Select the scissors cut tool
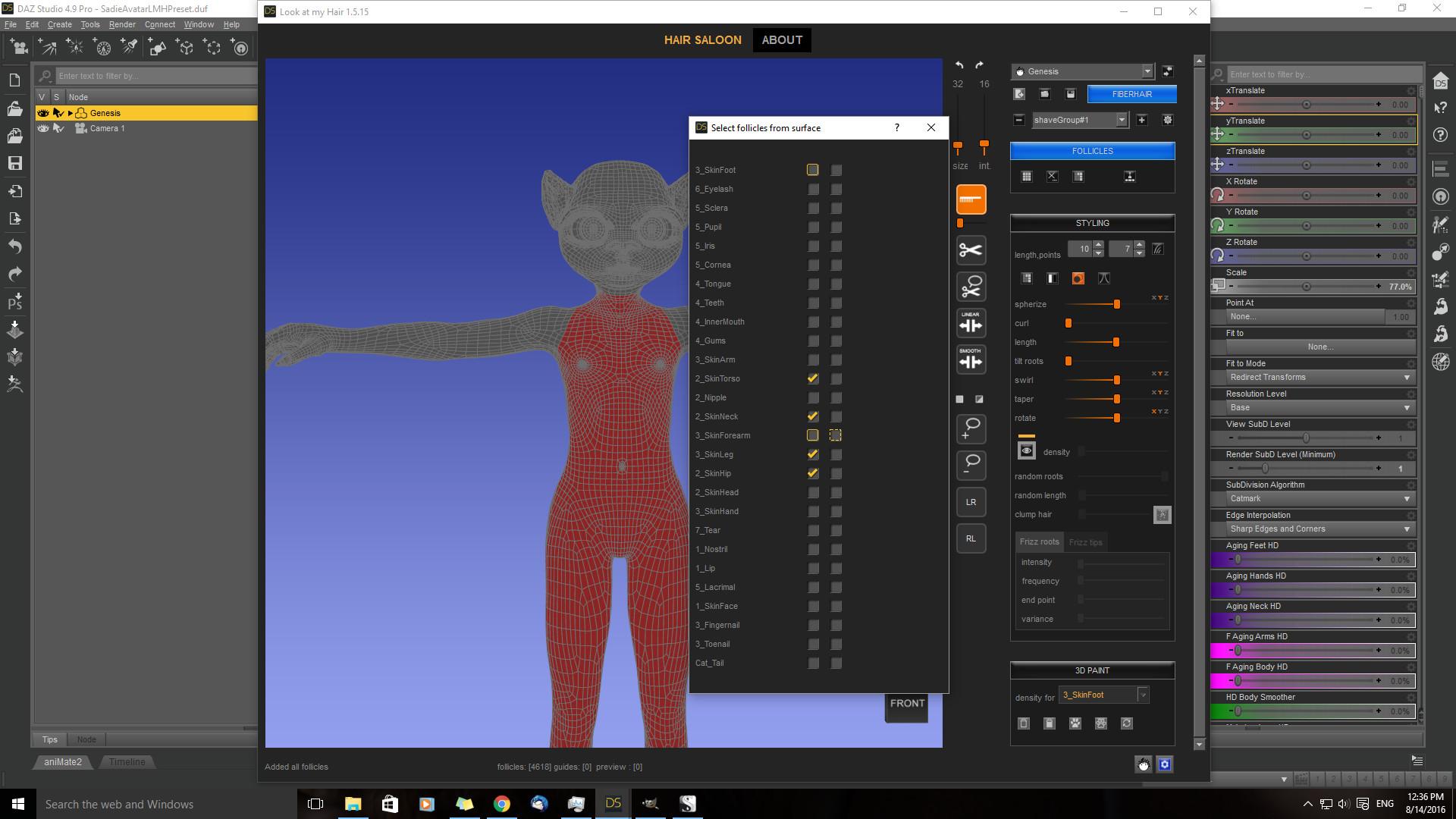1456x819 pixels. 971,250
